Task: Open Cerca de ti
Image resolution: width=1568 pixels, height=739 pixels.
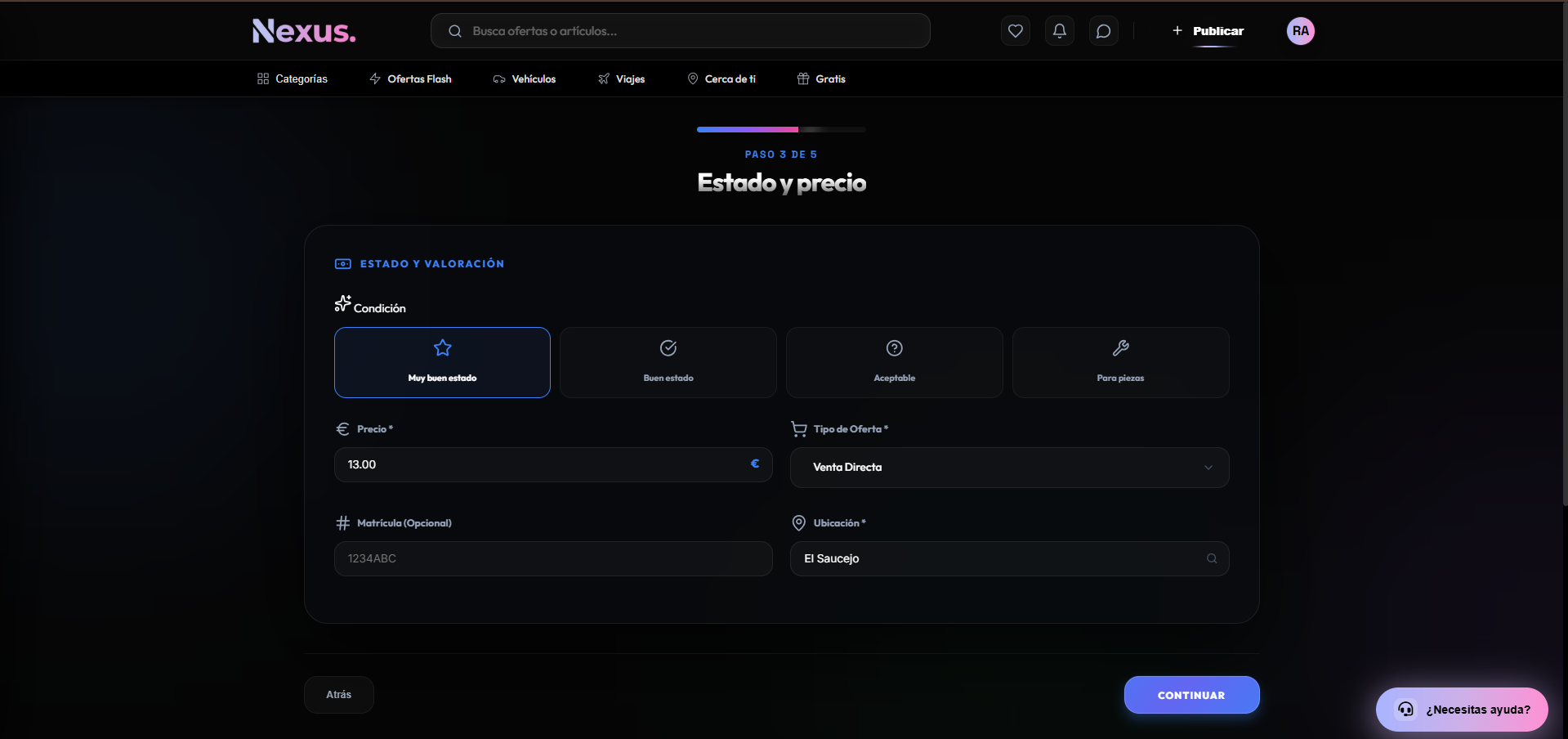Action: tap(721, 78)
